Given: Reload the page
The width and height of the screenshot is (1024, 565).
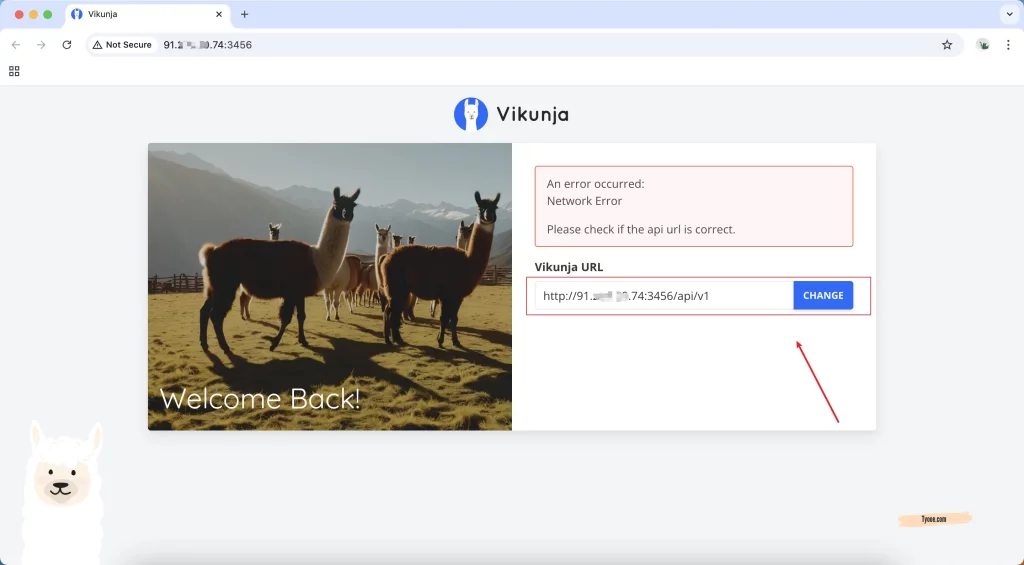Looking at the screenshot, I should click(67, 44).
